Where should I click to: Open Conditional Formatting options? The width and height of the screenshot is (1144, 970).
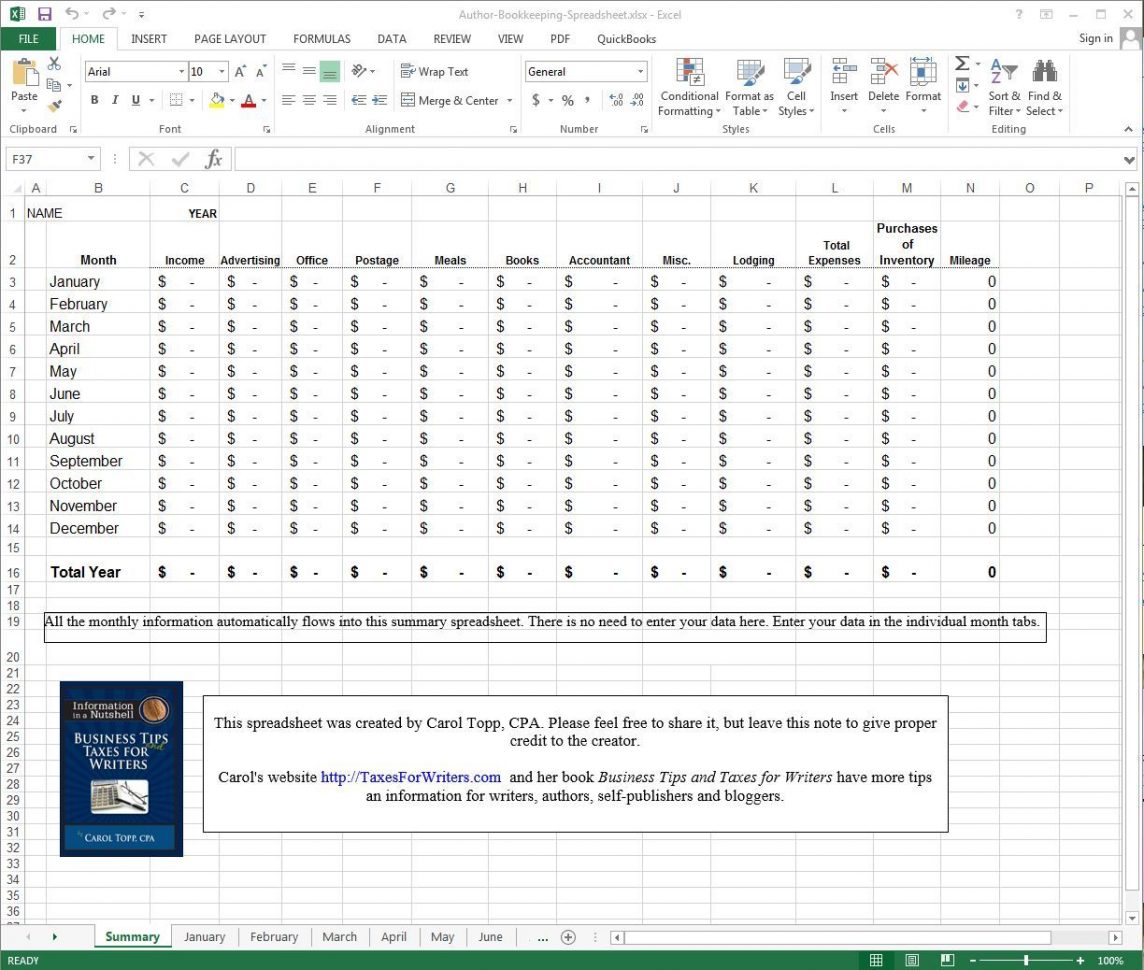(689, 88)
